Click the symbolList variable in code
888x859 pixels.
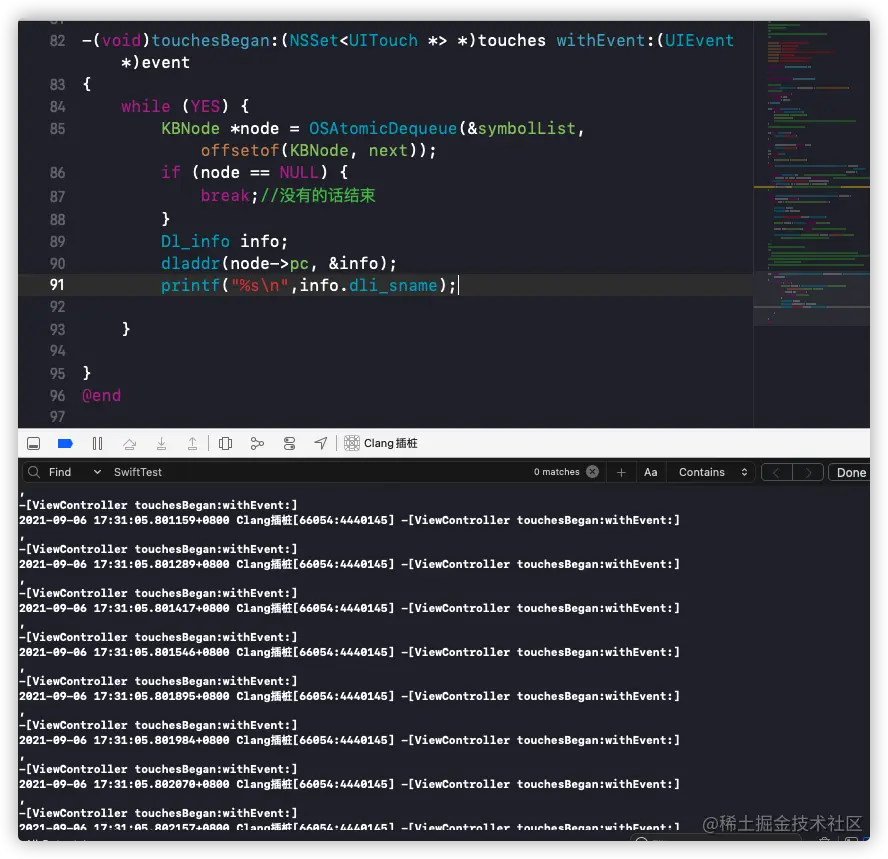(527, 129)
